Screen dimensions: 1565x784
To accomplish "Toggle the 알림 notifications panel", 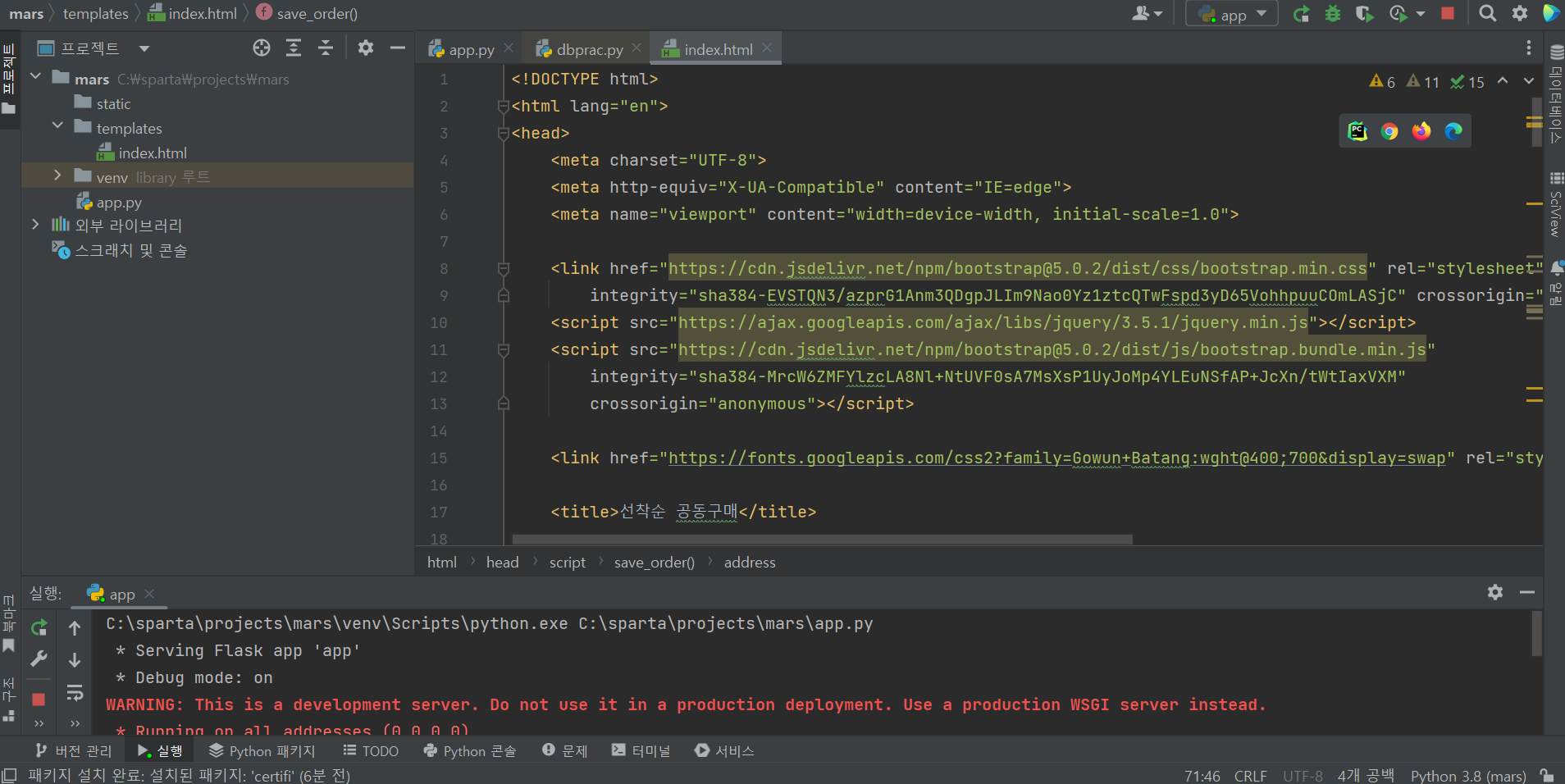I will (1555, 283).
